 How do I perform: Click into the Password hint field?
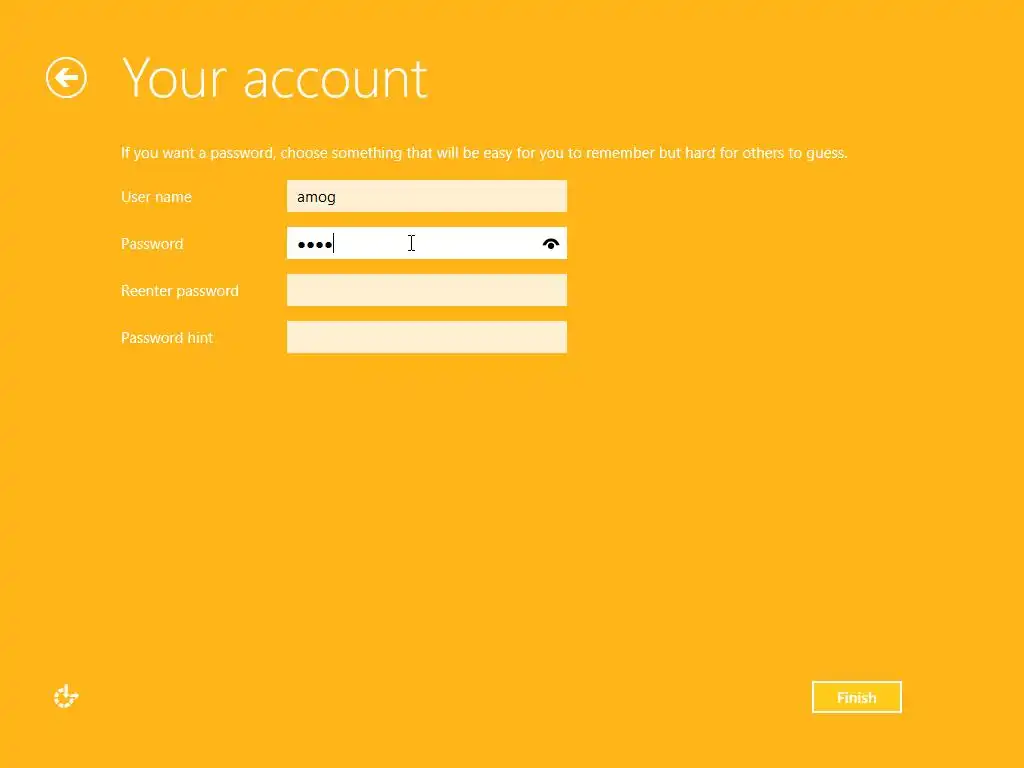click(426, 337)
